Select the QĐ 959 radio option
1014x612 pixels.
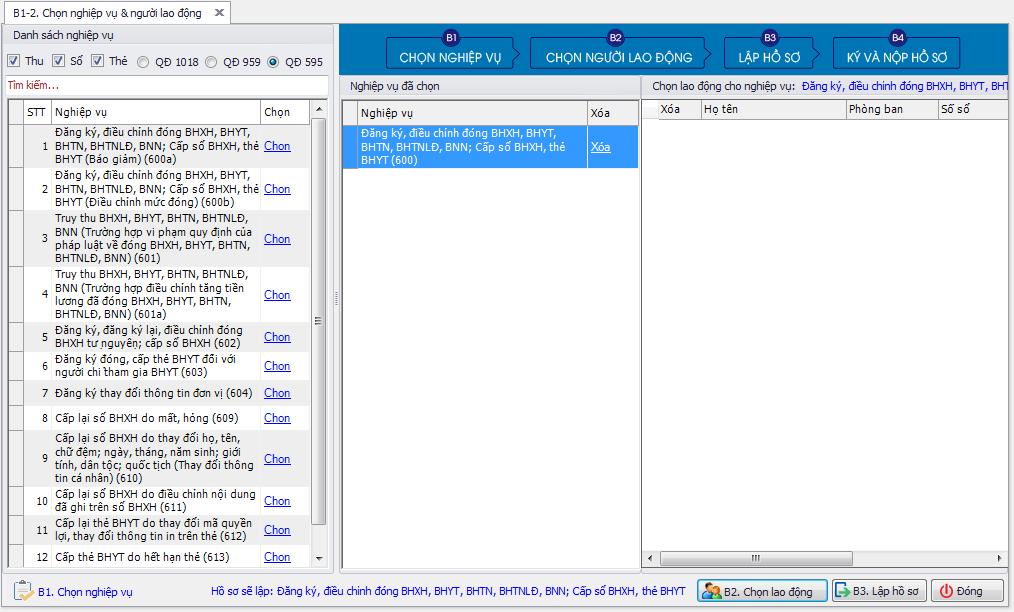pyautogui.click(x=211, y=62)
